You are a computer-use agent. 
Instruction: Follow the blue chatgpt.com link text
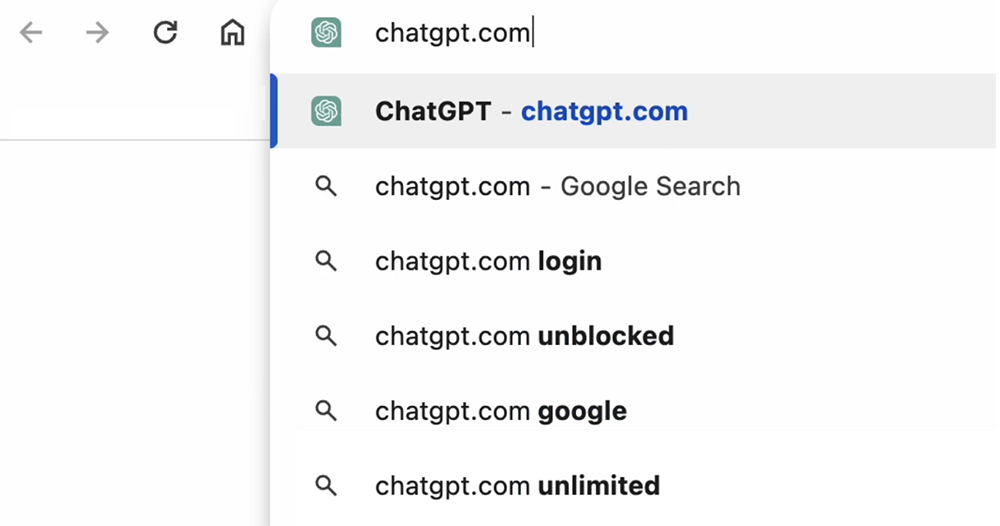[605, 112]
